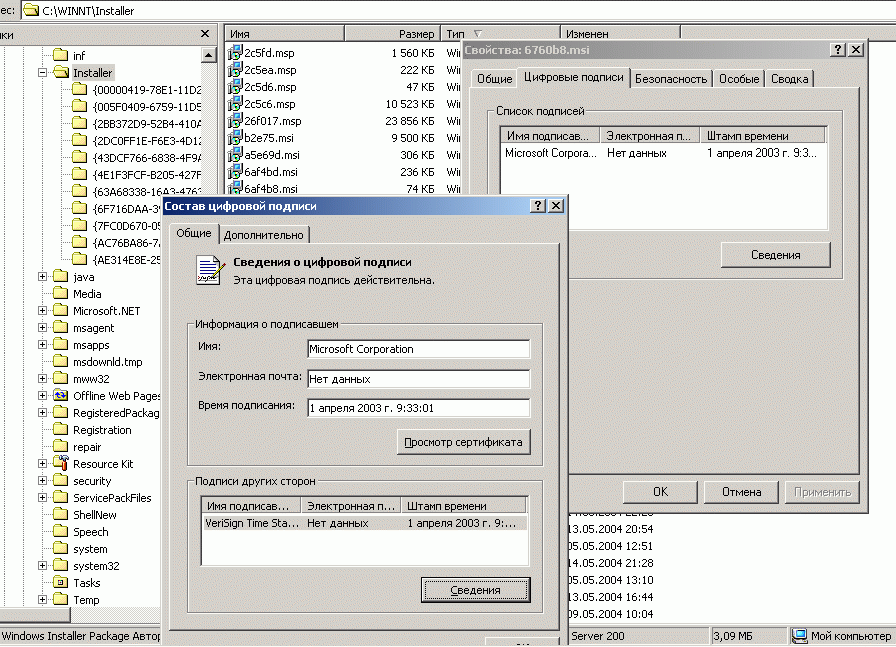Click the security folder icon
The width and height of the screenshot is (896, 647).
pyautogui.click(x=61, y=481)
